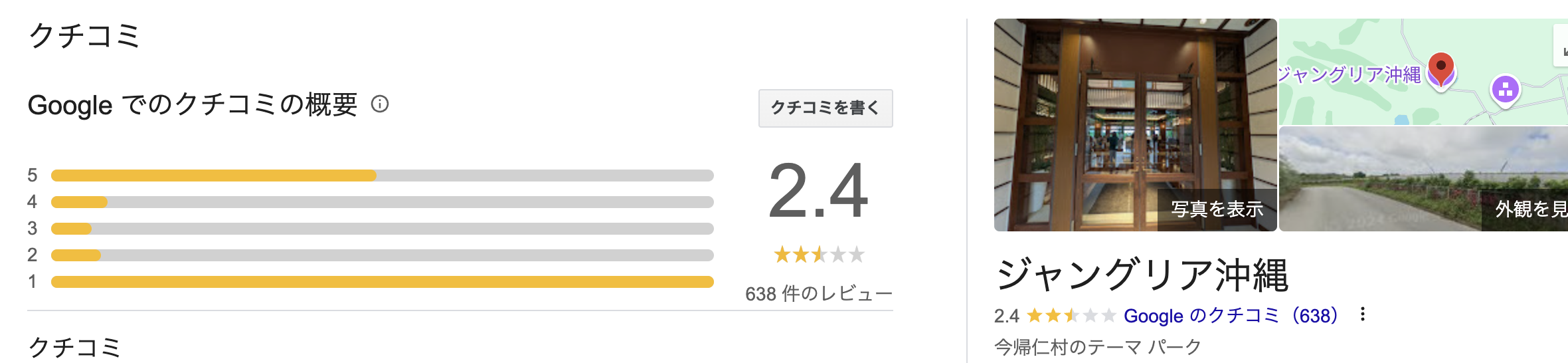Select the purple marker icon on the map
Viewport: 1568px width, 363px height.
tap(1505, 89)
